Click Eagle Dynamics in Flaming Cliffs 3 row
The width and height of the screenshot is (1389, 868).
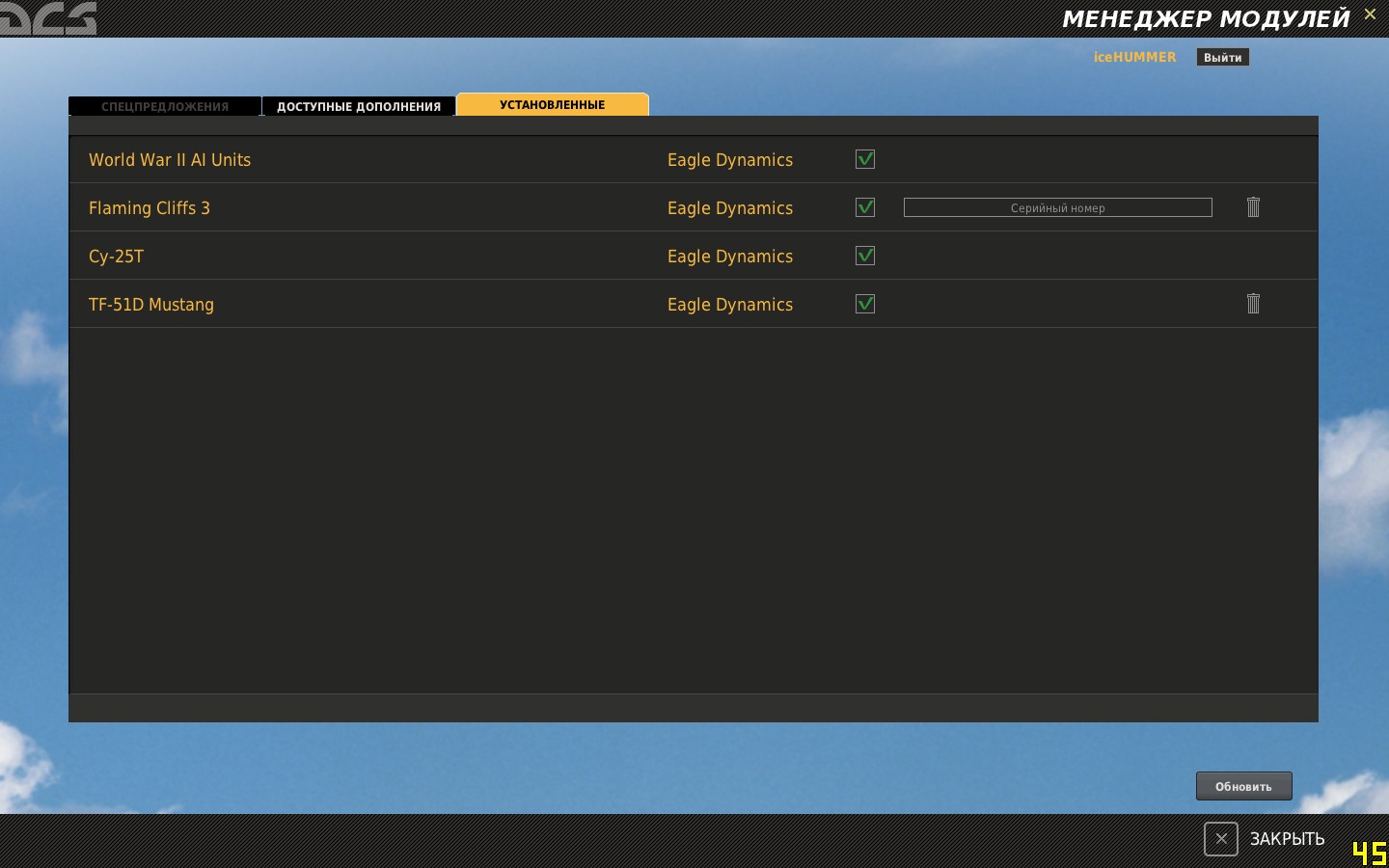(x=730, y=208)
